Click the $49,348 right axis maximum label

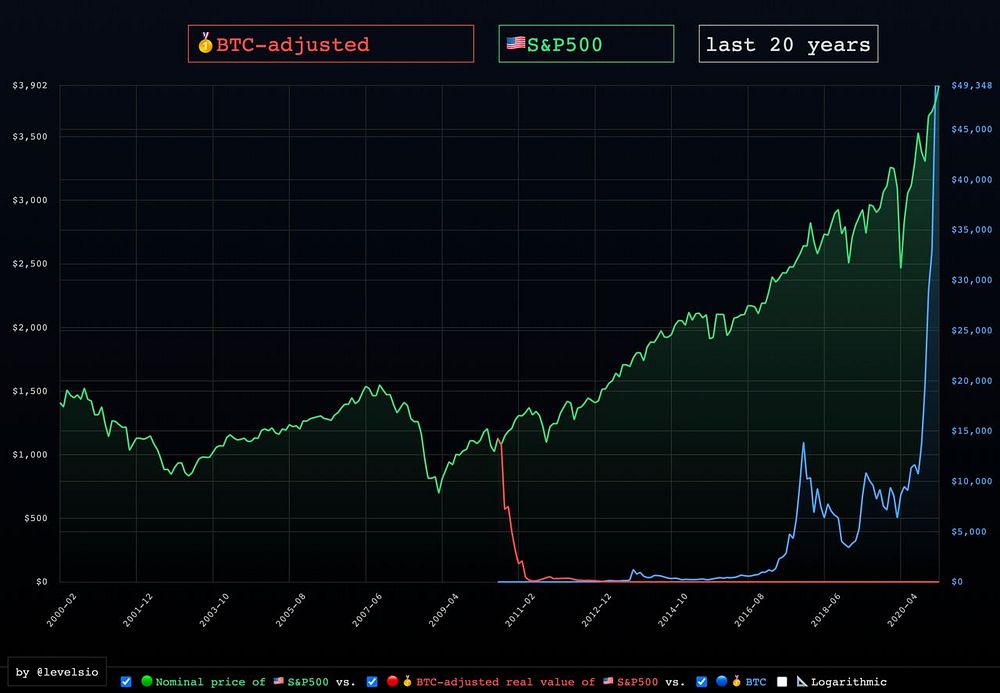[x=971, y=85]
